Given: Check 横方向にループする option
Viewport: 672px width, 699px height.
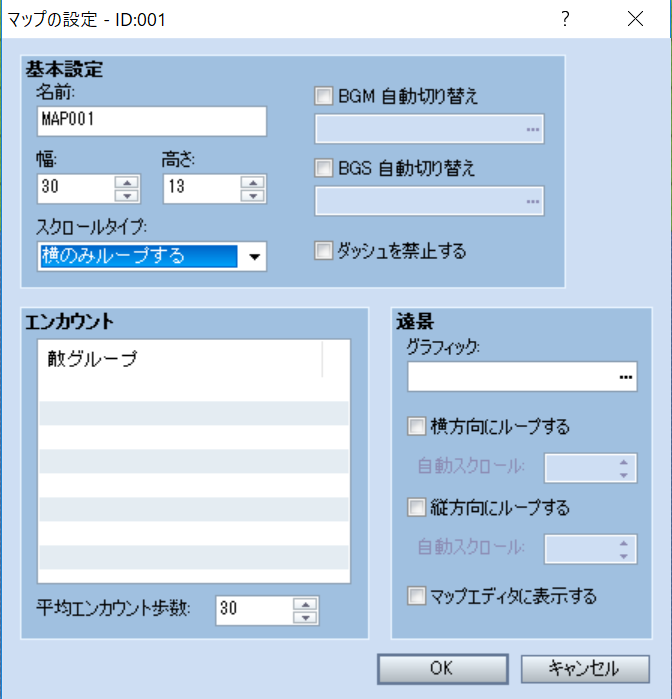Looking at the screenshot, I should pos(416,426).
